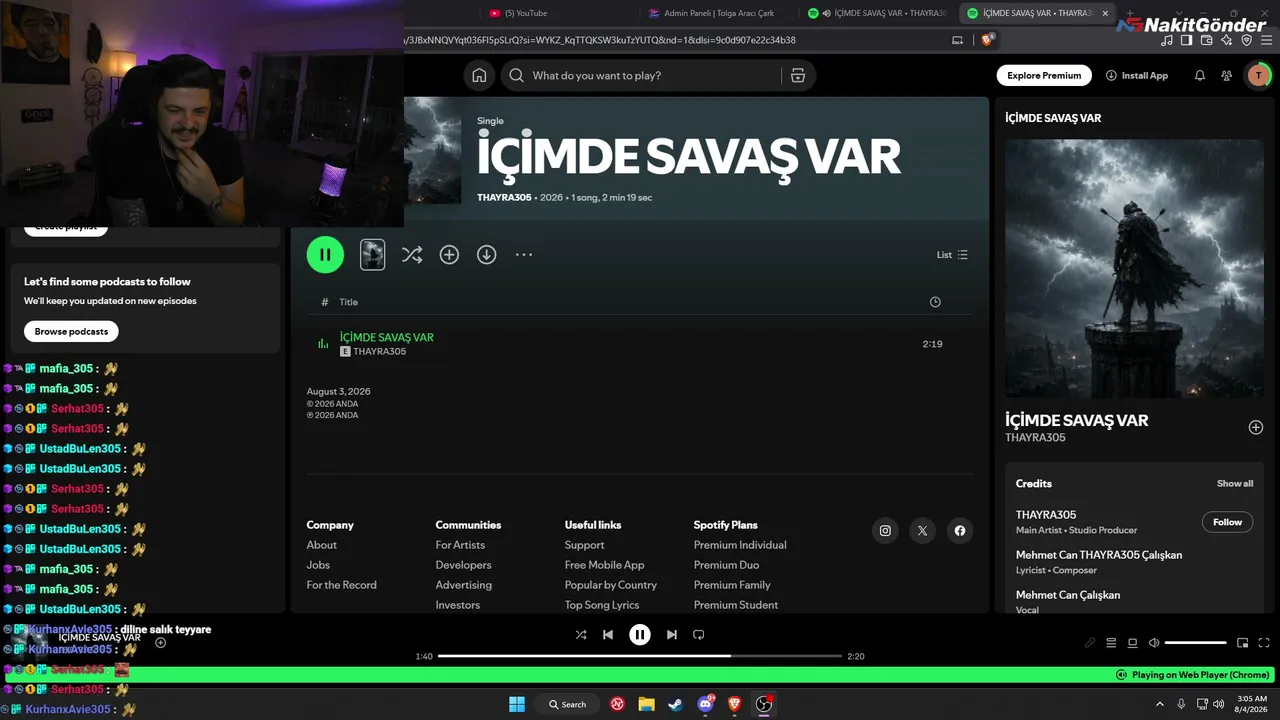Mute using the speaker icon in player
Viewport: 1280px width, 720px height.
[1154, 643]
